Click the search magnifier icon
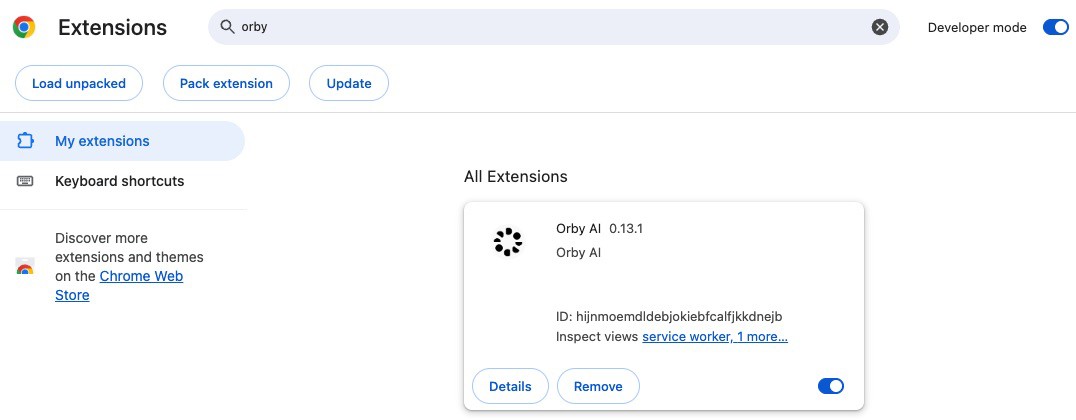 point(227,27)
